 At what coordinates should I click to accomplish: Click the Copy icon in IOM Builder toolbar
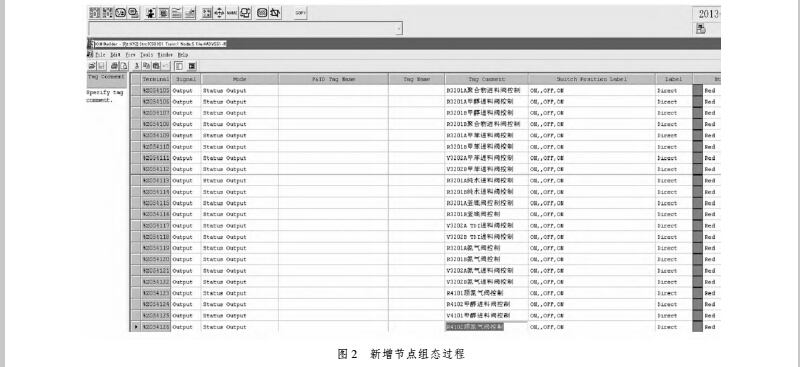click(x=146, y=66)
